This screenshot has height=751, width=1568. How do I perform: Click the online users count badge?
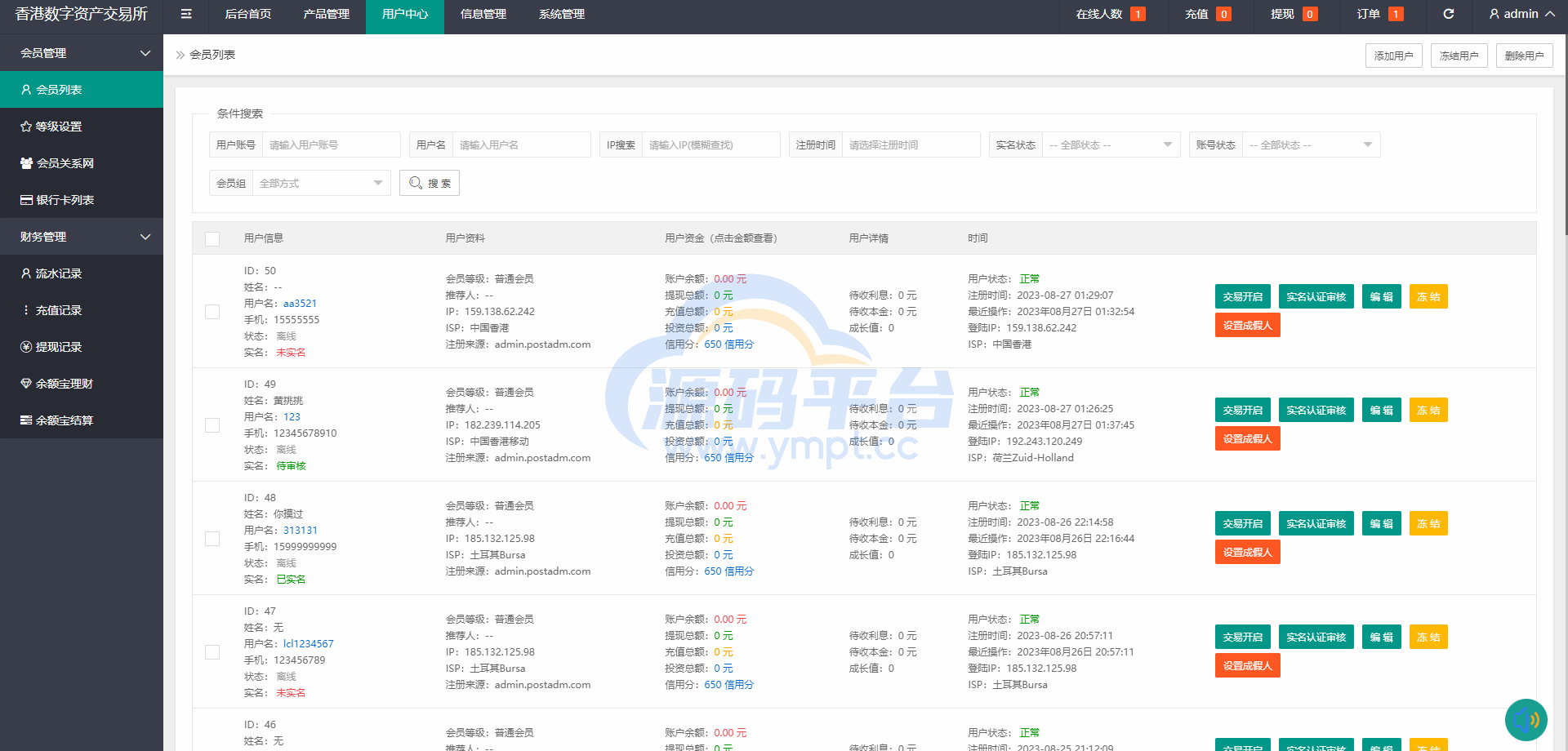1138,14
